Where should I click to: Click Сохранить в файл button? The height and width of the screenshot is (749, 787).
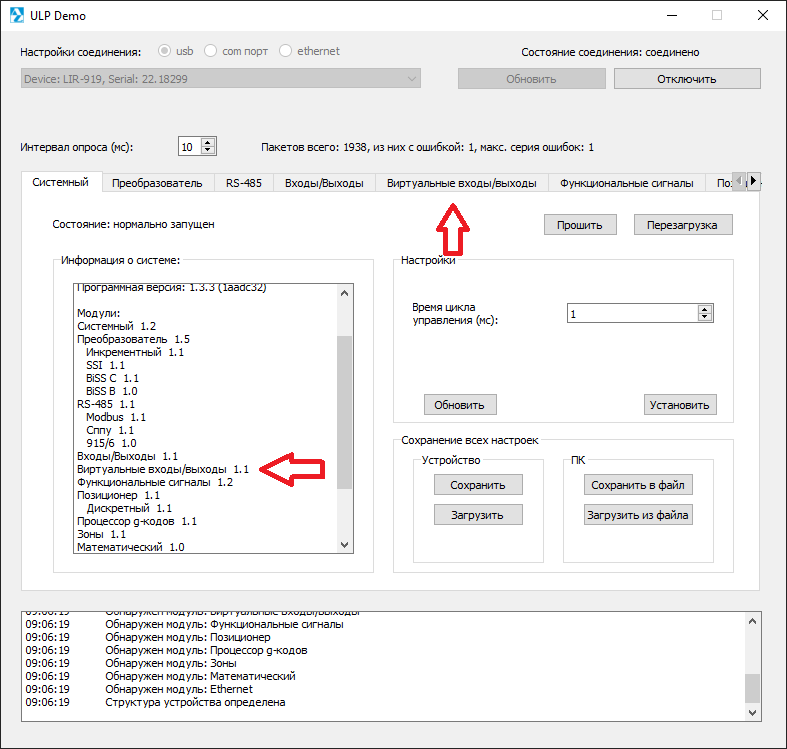638,485
